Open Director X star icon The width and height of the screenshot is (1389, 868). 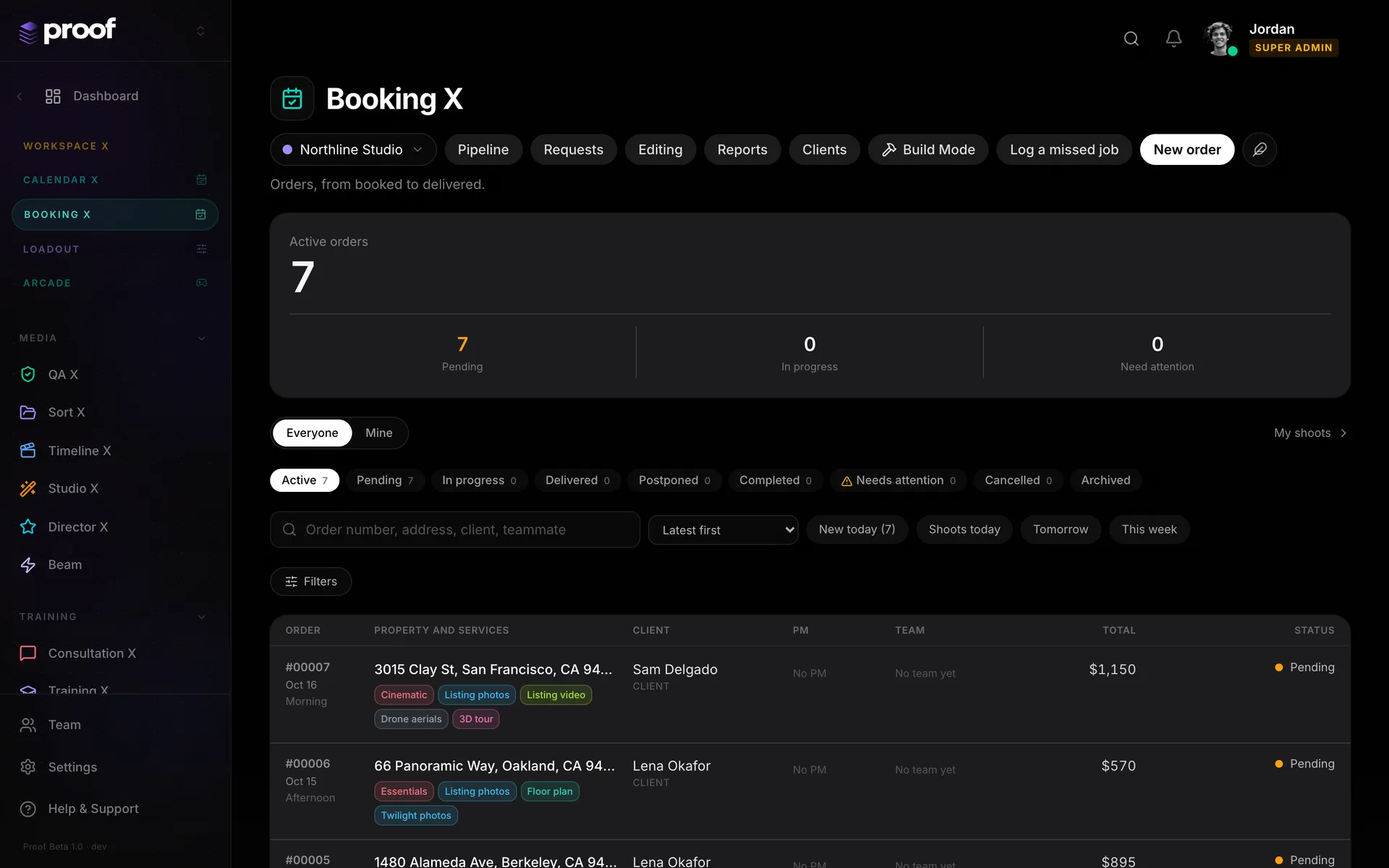[28, 527]
